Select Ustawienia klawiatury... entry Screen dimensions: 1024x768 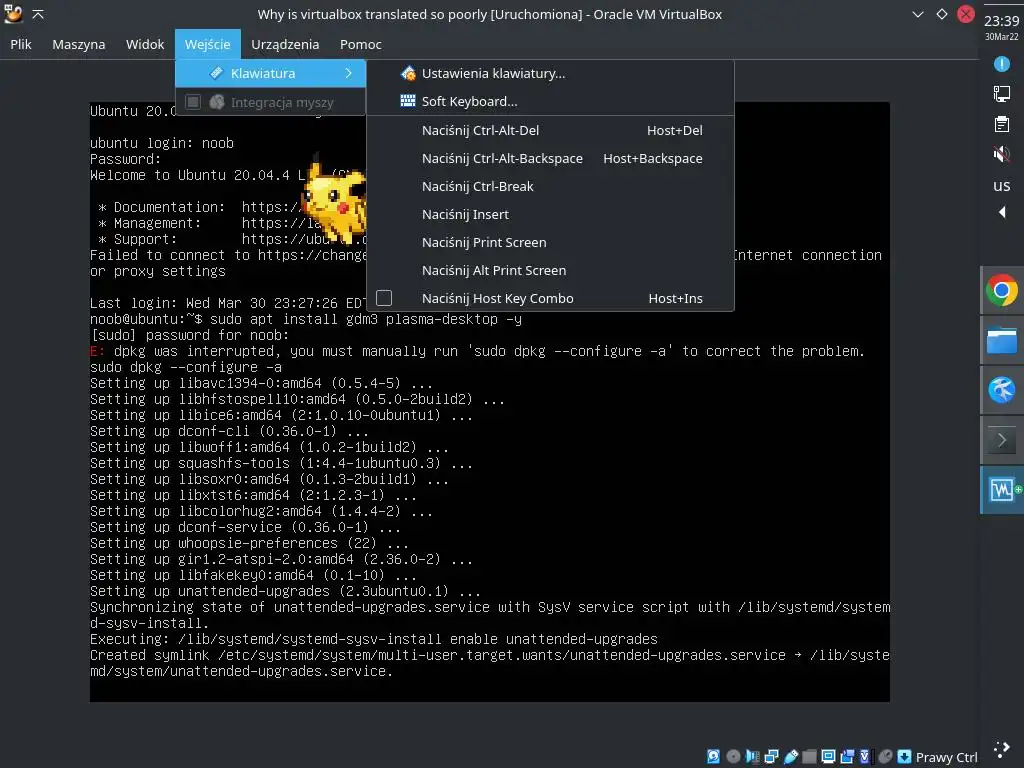[551, 73]
